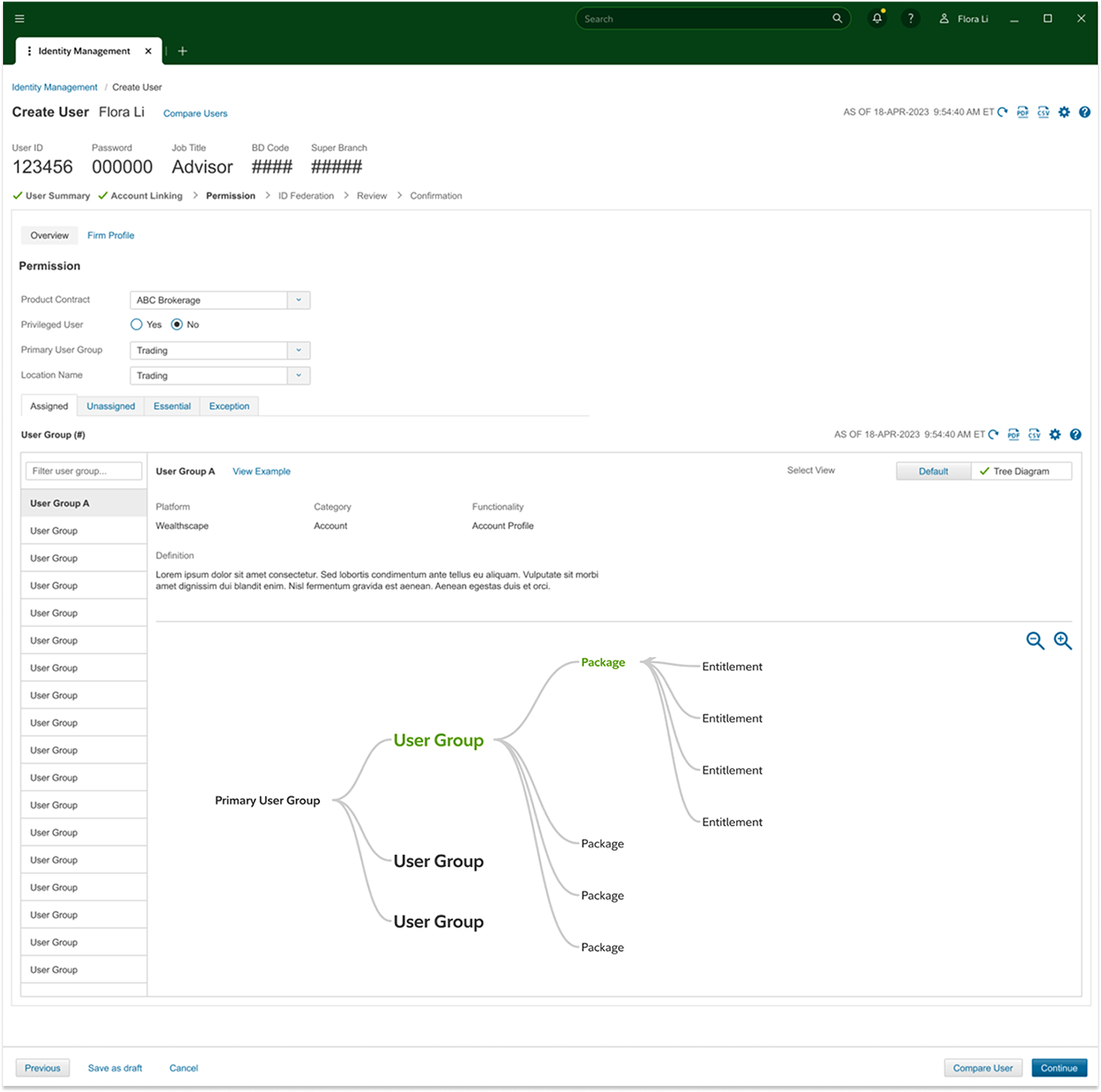Go to Confirmation step
The height and width of the screenshot is (1092, 1101).
point(436,196)
